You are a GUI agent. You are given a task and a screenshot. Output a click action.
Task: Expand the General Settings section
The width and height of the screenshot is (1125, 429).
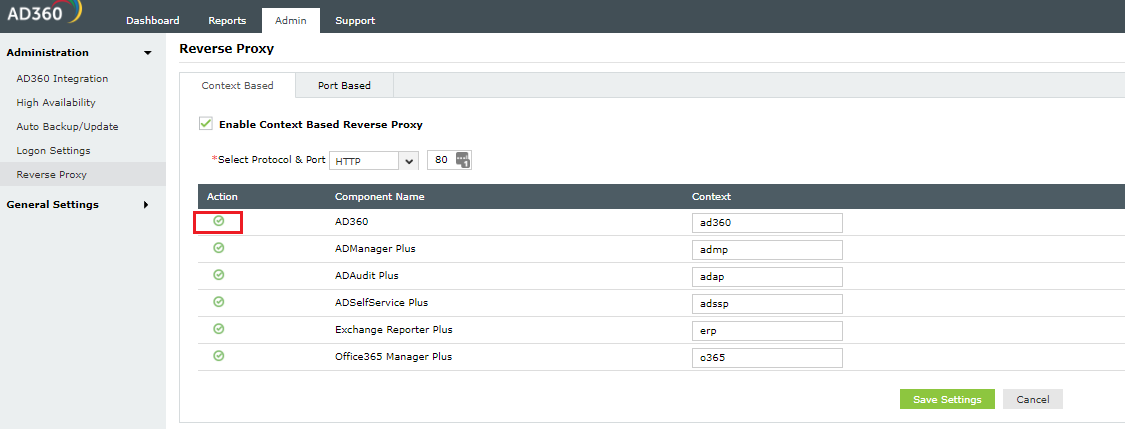pyautogui.click(x=145, y=205)
